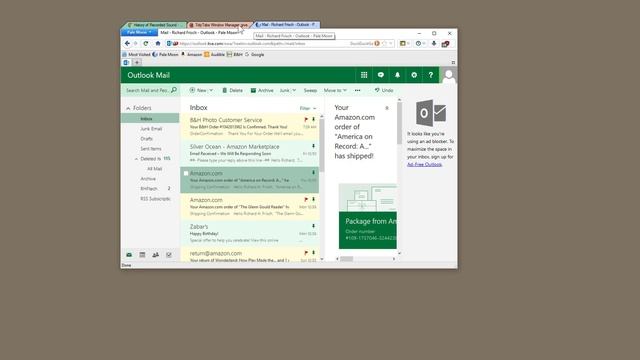Image resolution: width=640 pixels, height=360 pixels.
Task: Toggle the pin on Silver Ocean message
Action: 313,146
